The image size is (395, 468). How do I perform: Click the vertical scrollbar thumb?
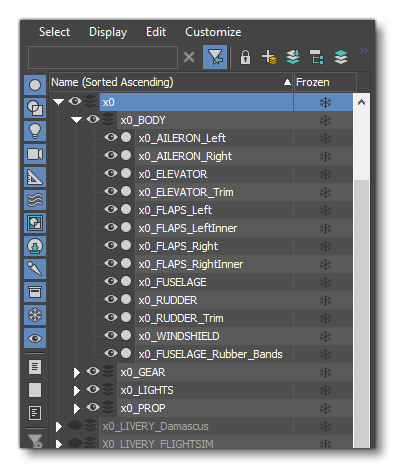pyautogui.click(x=361, y=313)
